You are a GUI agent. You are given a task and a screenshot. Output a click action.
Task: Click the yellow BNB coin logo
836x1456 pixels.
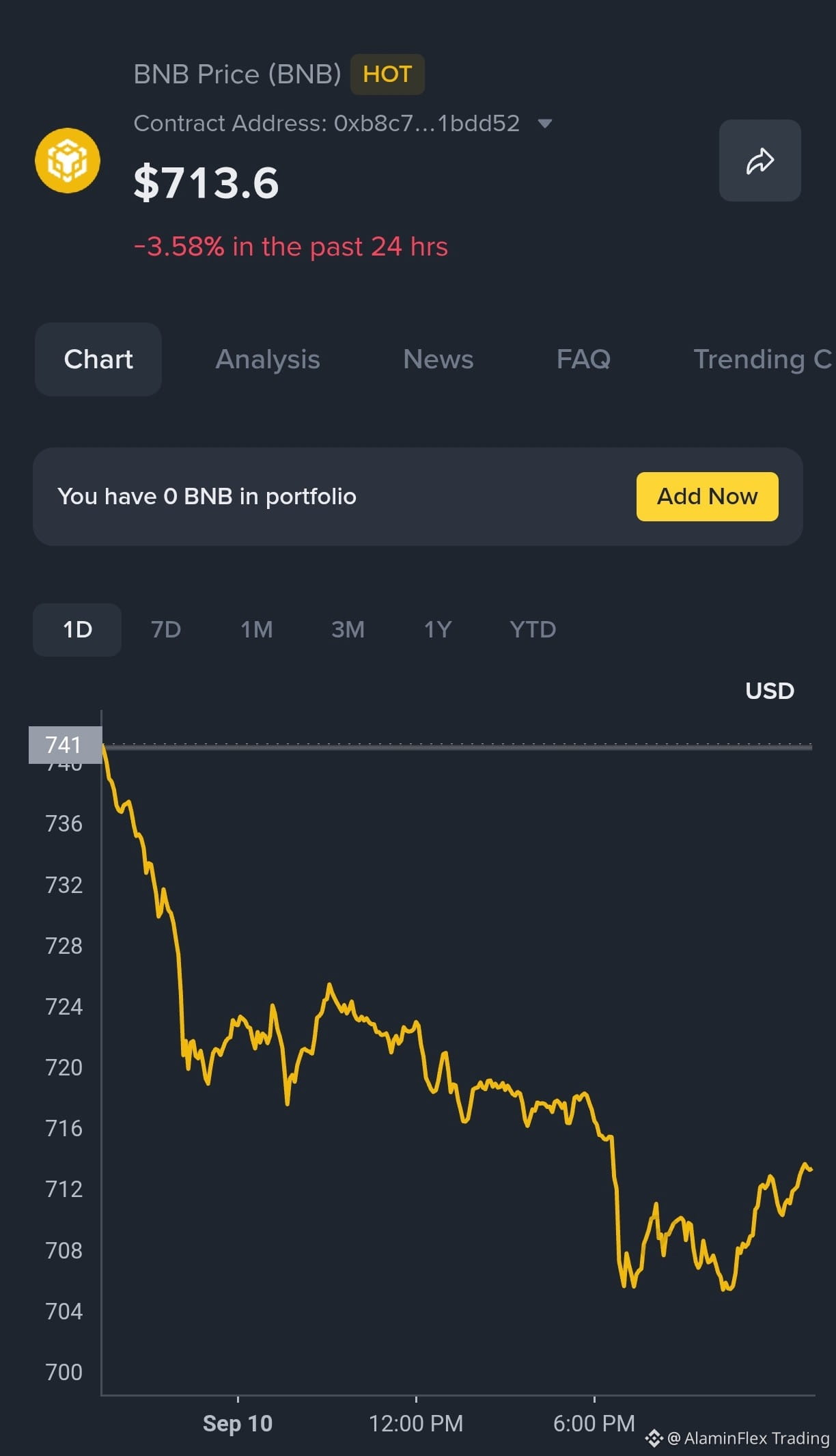pyautogui.click(x=68, y=161)
